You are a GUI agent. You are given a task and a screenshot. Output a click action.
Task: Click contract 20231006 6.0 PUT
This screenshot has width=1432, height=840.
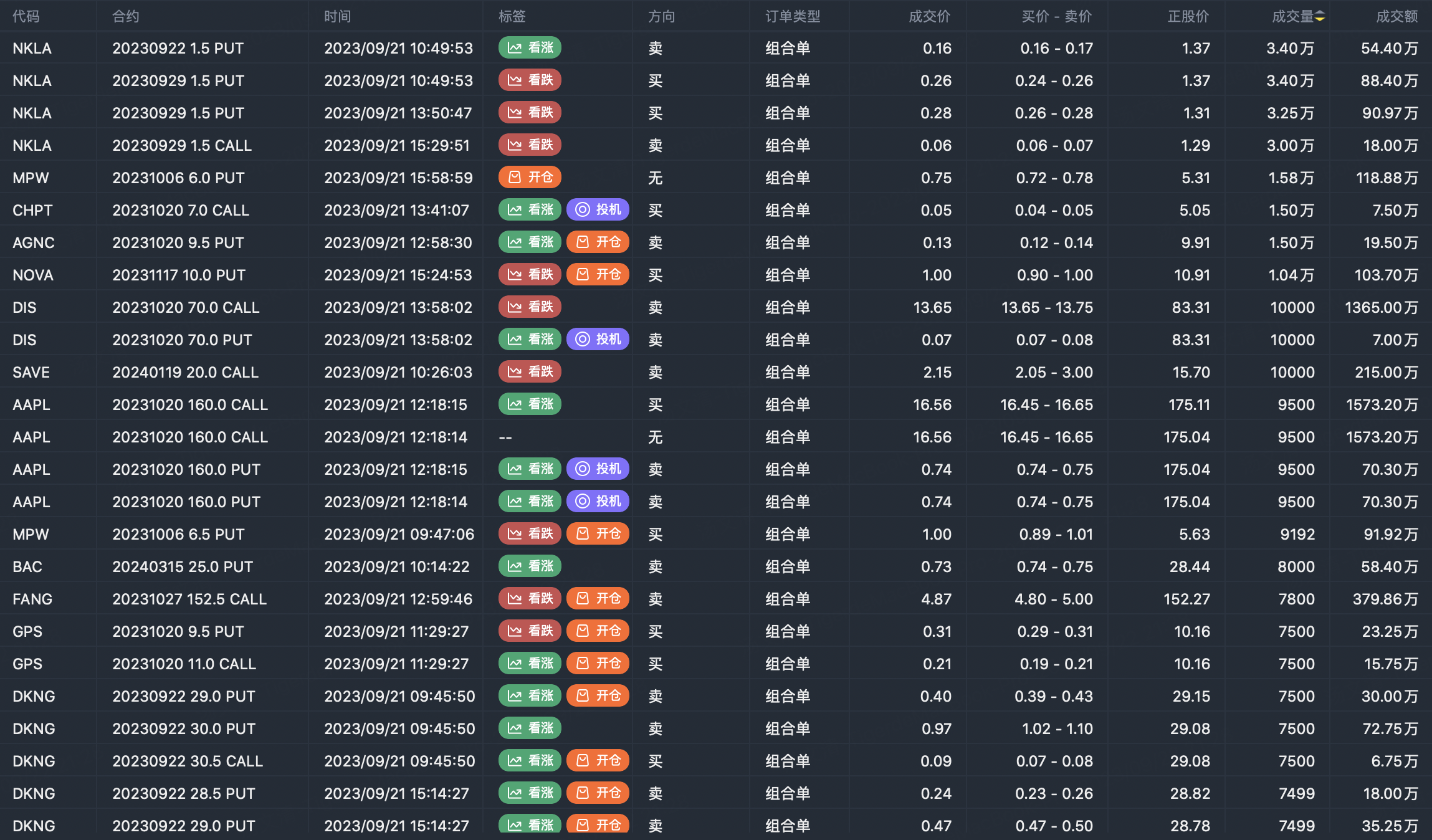point(179,178)
